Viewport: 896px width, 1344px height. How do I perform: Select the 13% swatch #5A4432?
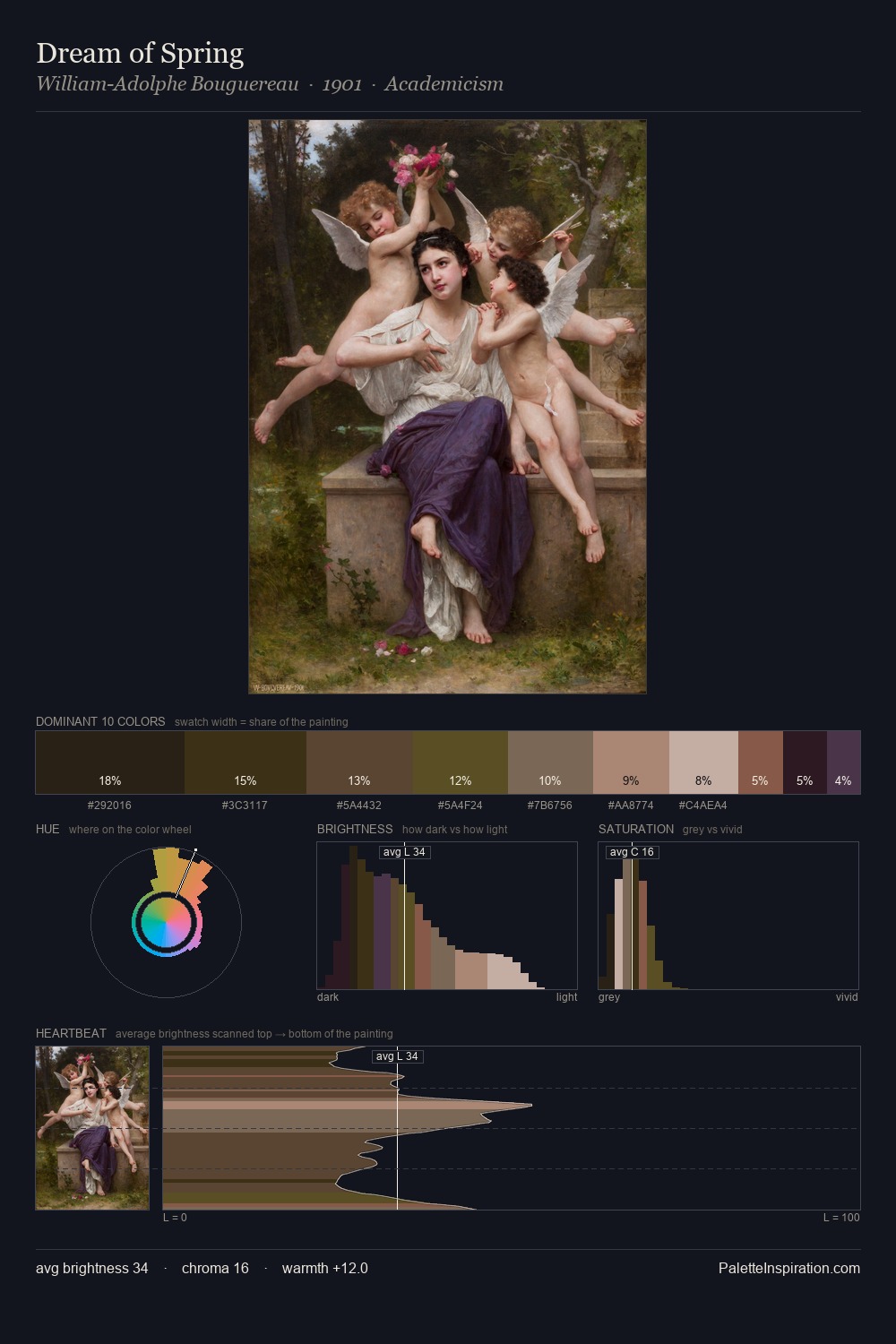click(x=359, y=762)
